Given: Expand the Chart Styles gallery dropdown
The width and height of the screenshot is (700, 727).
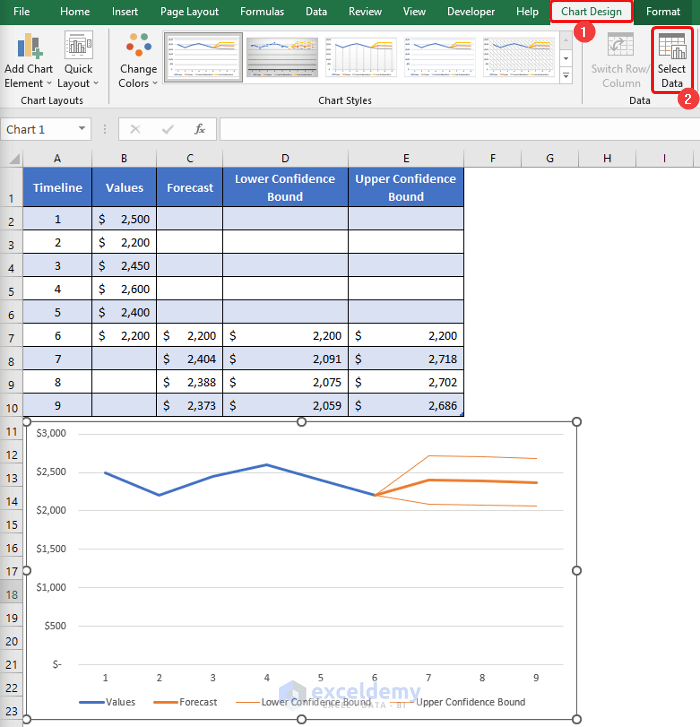Looking at the screenshot, I should [x=566, y=77].
